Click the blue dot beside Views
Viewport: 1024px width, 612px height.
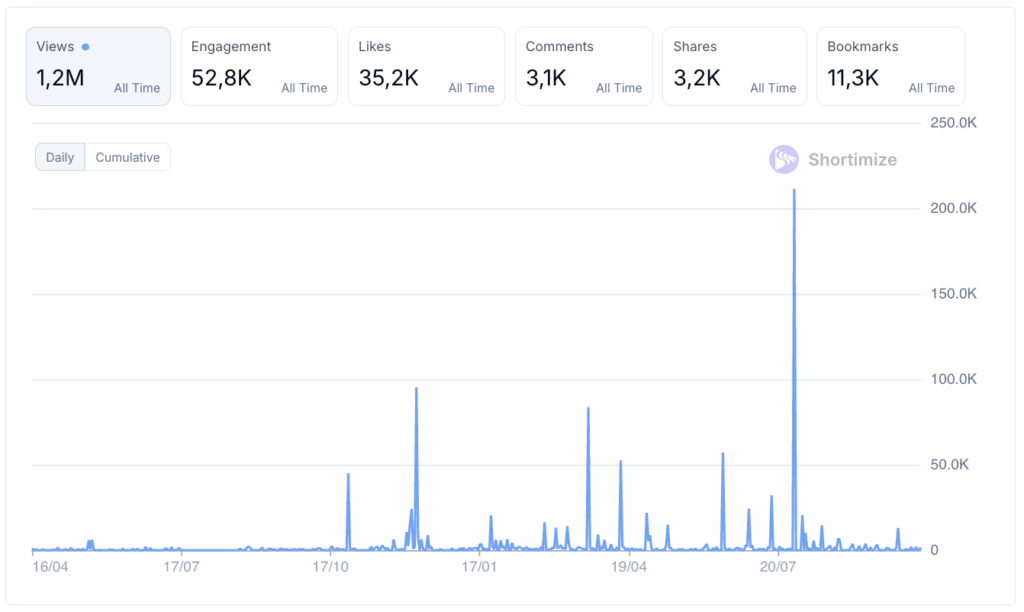[86, 47]
